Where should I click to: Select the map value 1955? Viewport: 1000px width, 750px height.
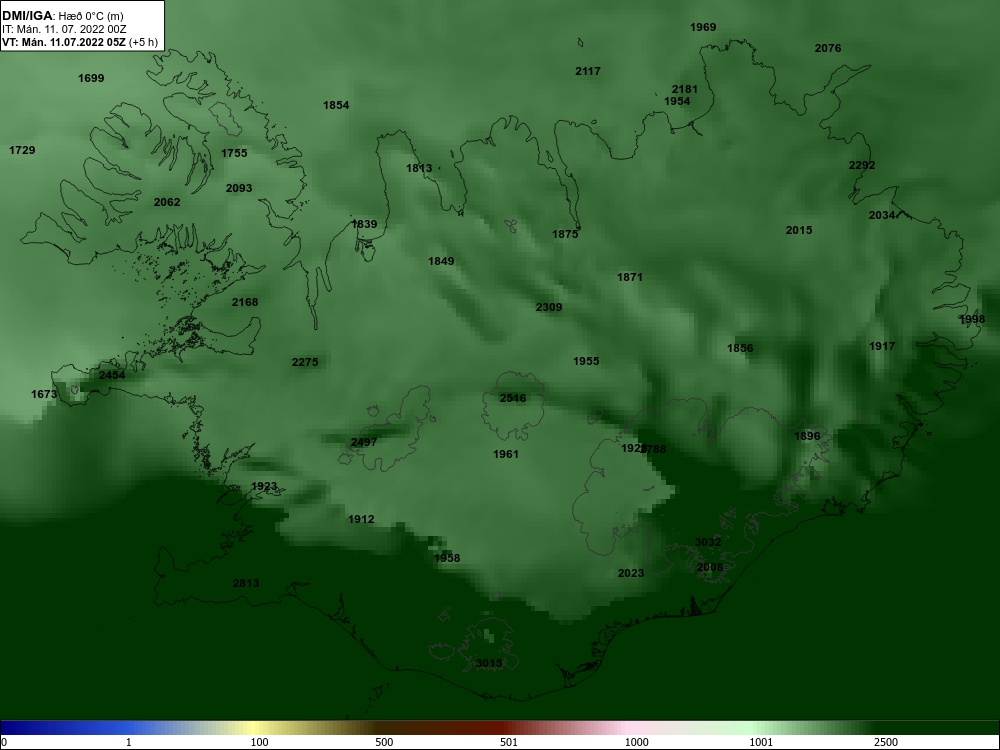586,360
